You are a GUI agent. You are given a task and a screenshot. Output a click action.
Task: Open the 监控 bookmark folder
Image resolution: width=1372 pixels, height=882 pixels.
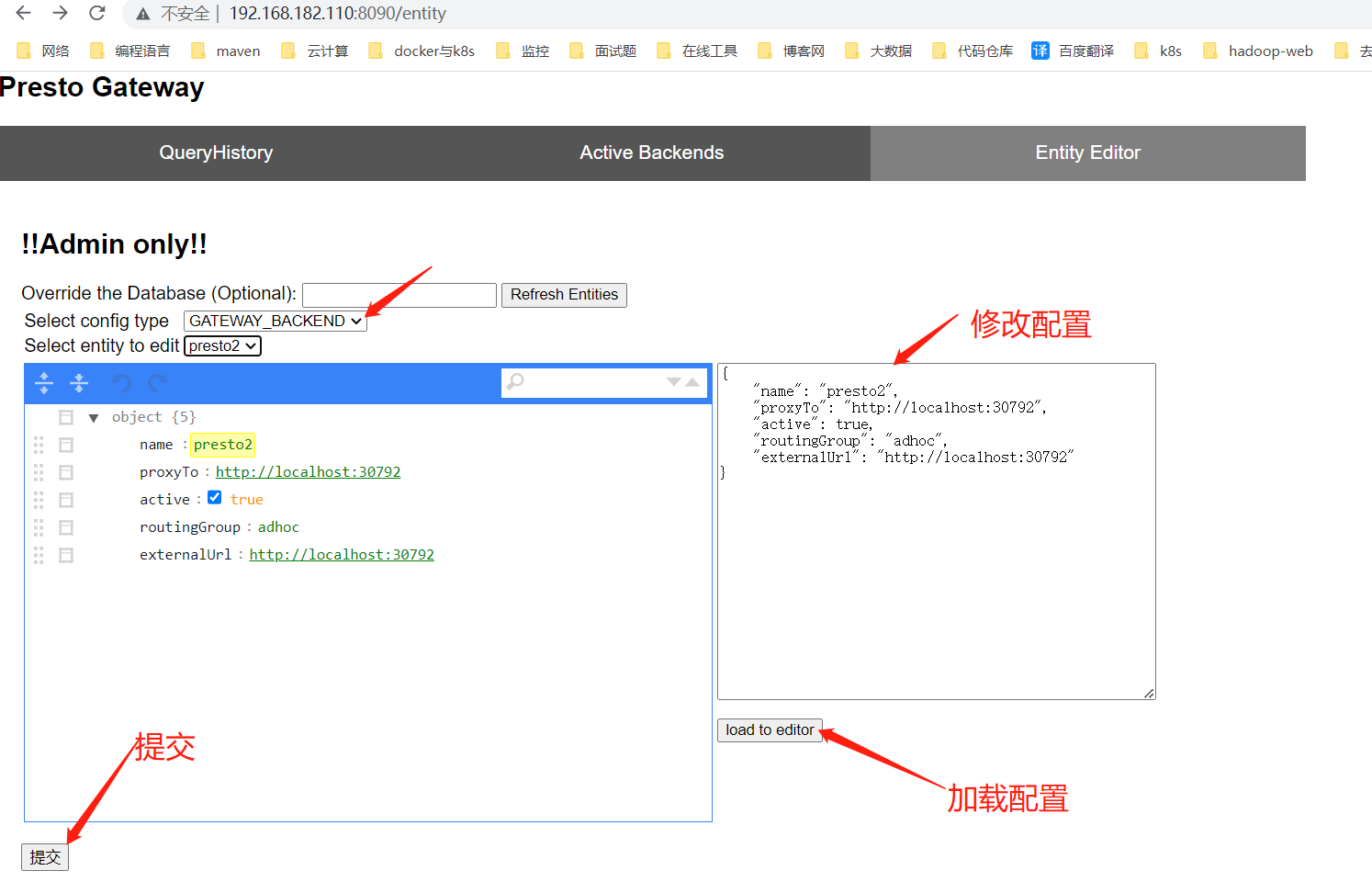(523, 51)
